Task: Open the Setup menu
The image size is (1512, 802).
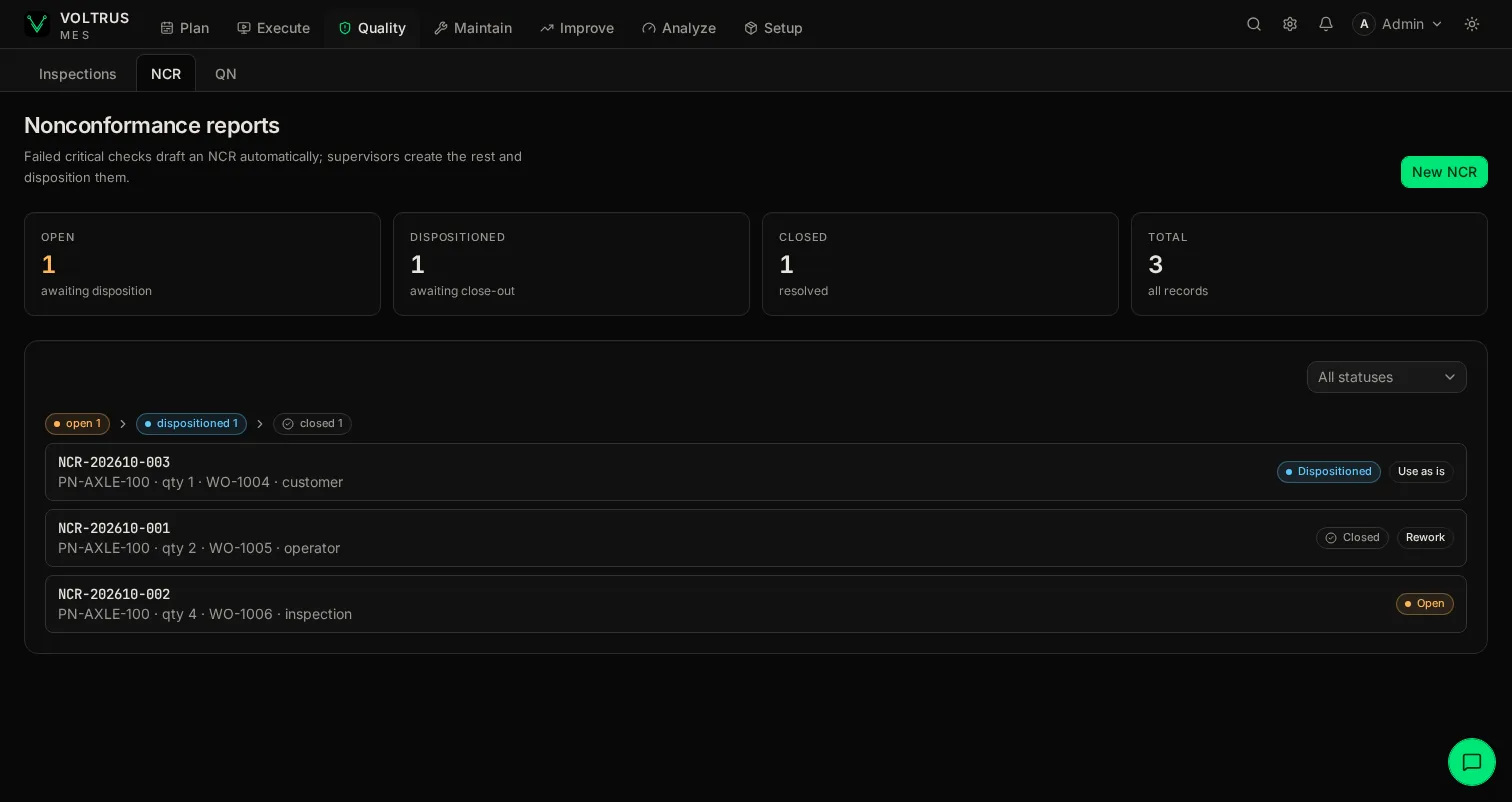Action: [x=774, y=28]
